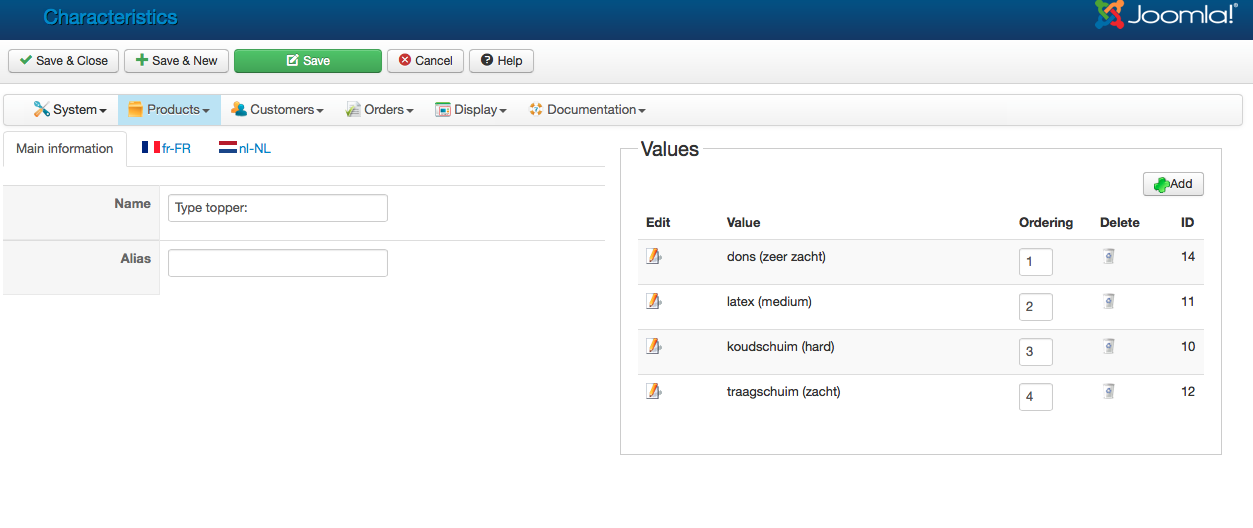The width and height of the screenshot is (1253, 528).
Task: Open the Orders menu
Action: pos(380,110)
